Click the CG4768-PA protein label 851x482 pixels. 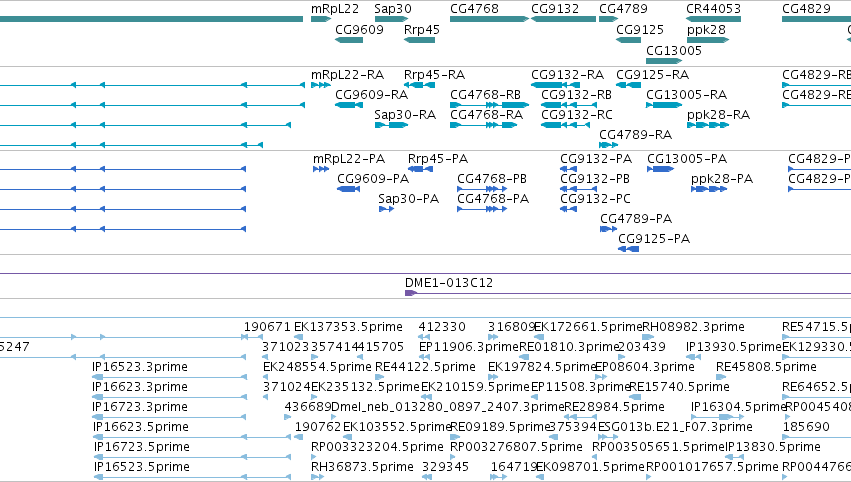click(493, 199)
